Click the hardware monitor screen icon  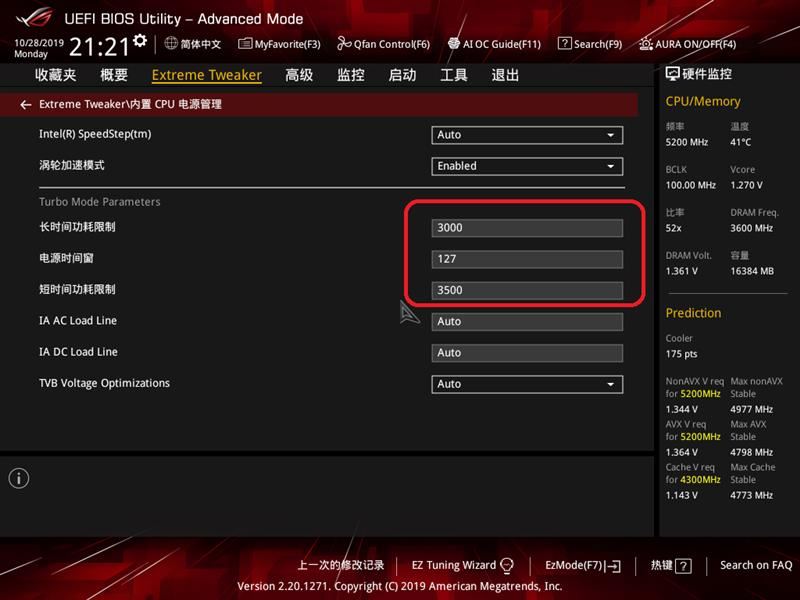point(672,74)
